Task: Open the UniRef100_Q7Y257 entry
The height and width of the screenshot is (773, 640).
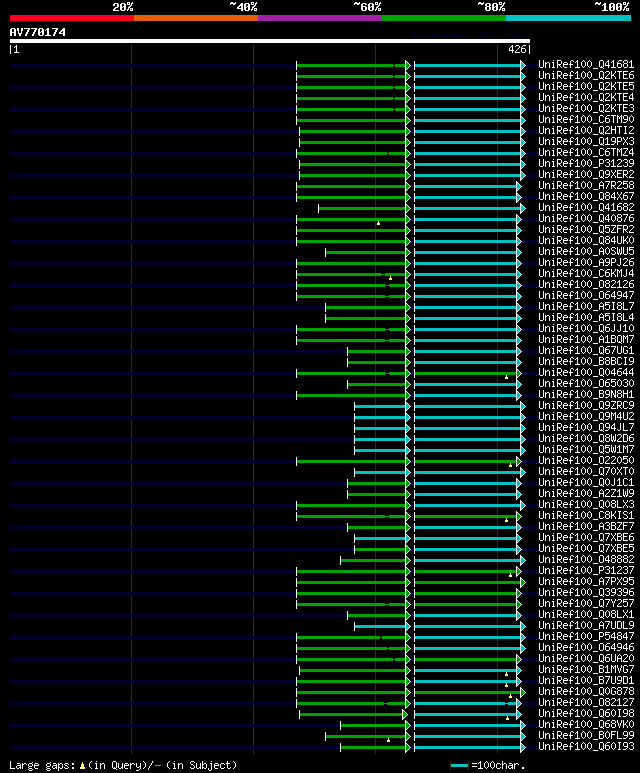Action: click(586, 604)
